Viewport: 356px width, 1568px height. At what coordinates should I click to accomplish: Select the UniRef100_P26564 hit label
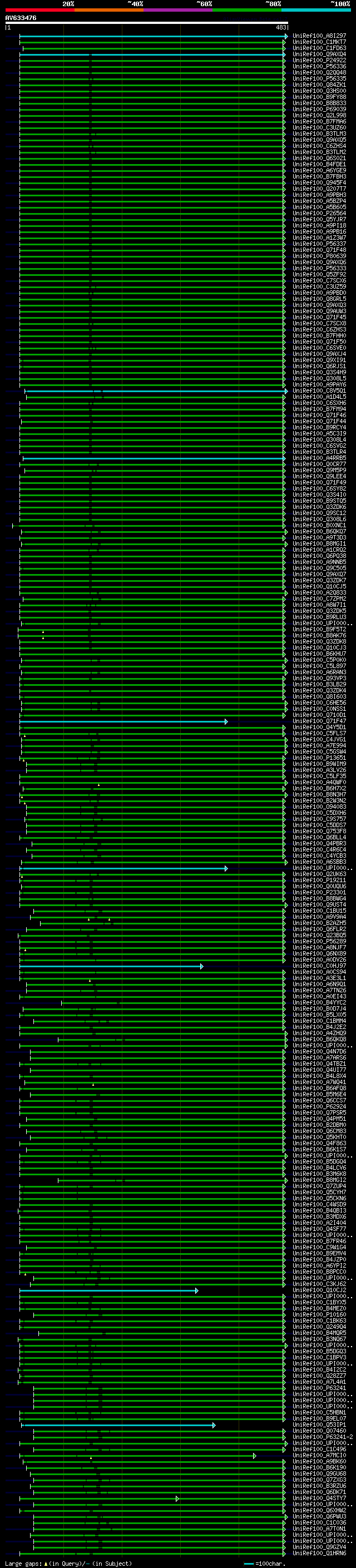pos(319,213)
